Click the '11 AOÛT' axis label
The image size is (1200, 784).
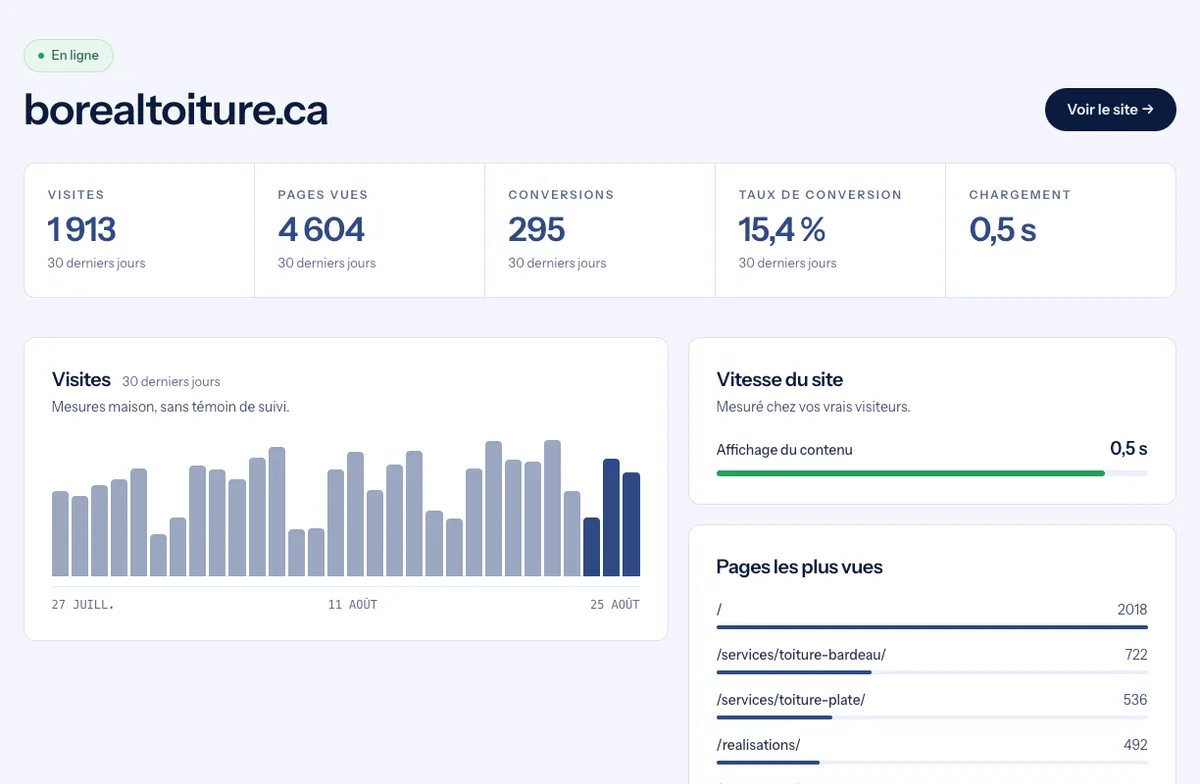[353, 604]
